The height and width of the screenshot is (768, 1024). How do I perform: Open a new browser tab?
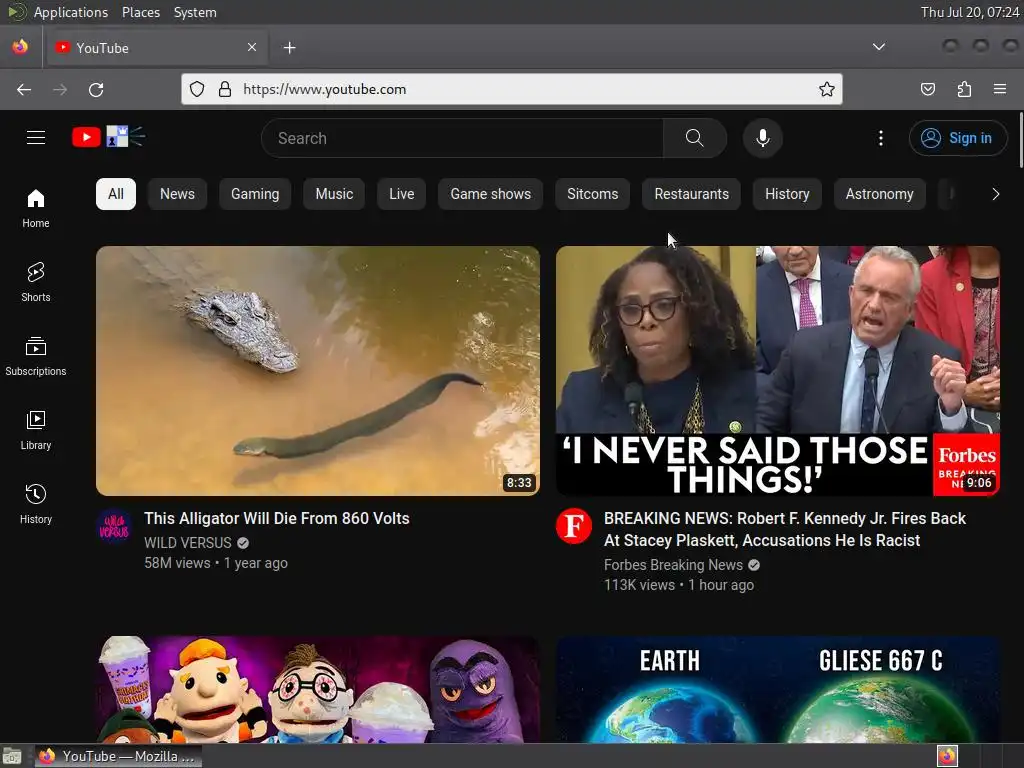click(x=289, y=48)
